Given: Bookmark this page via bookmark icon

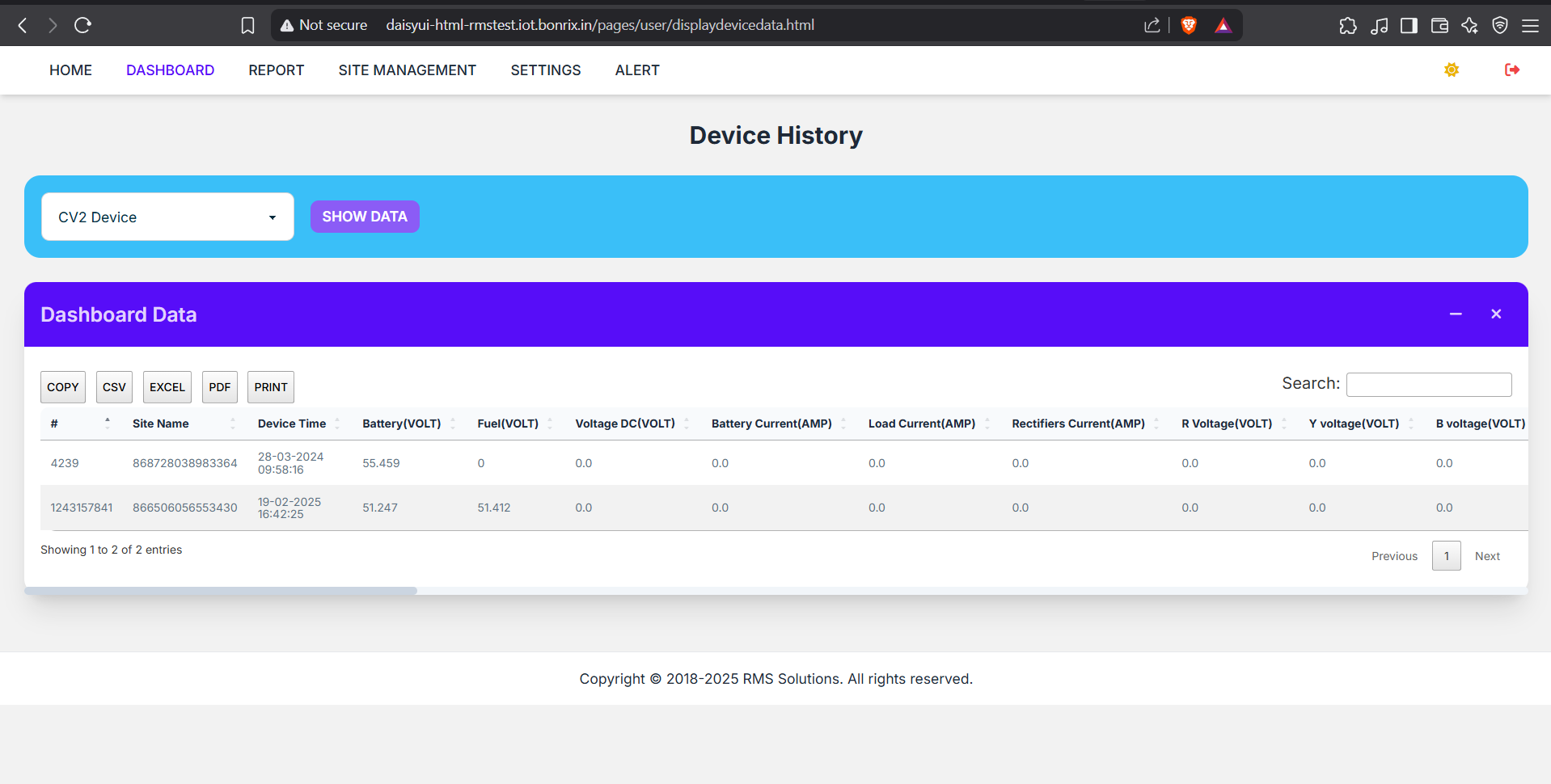Looking at the screenshot, I should [247, 25].
